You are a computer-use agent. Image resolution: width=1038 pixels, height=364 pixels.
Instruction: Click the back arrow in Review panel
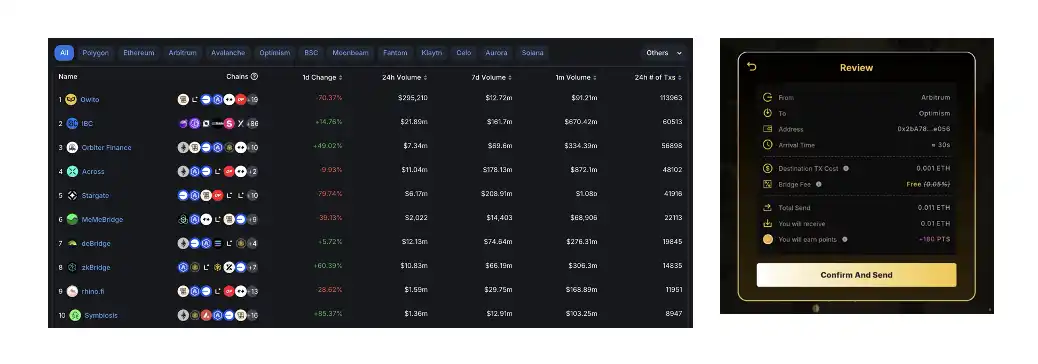(751, 67)
